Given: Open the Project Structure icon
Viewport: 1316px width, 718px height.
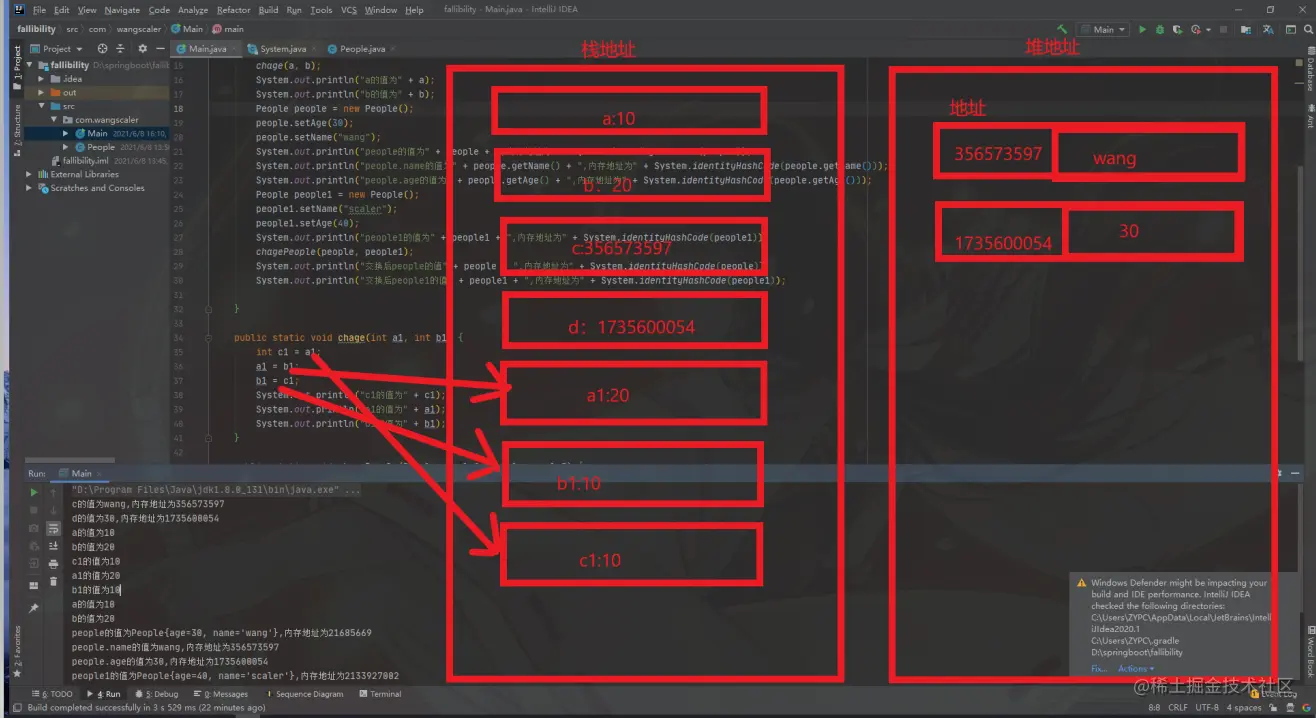Looking at the screenshot, I should (1246, 29).
